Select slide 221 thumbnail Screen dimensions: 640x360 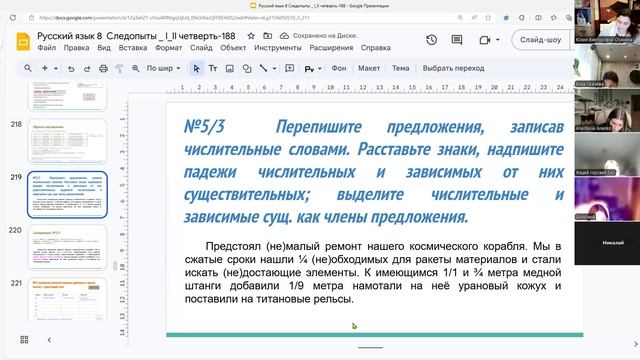(x=67, y=300)
